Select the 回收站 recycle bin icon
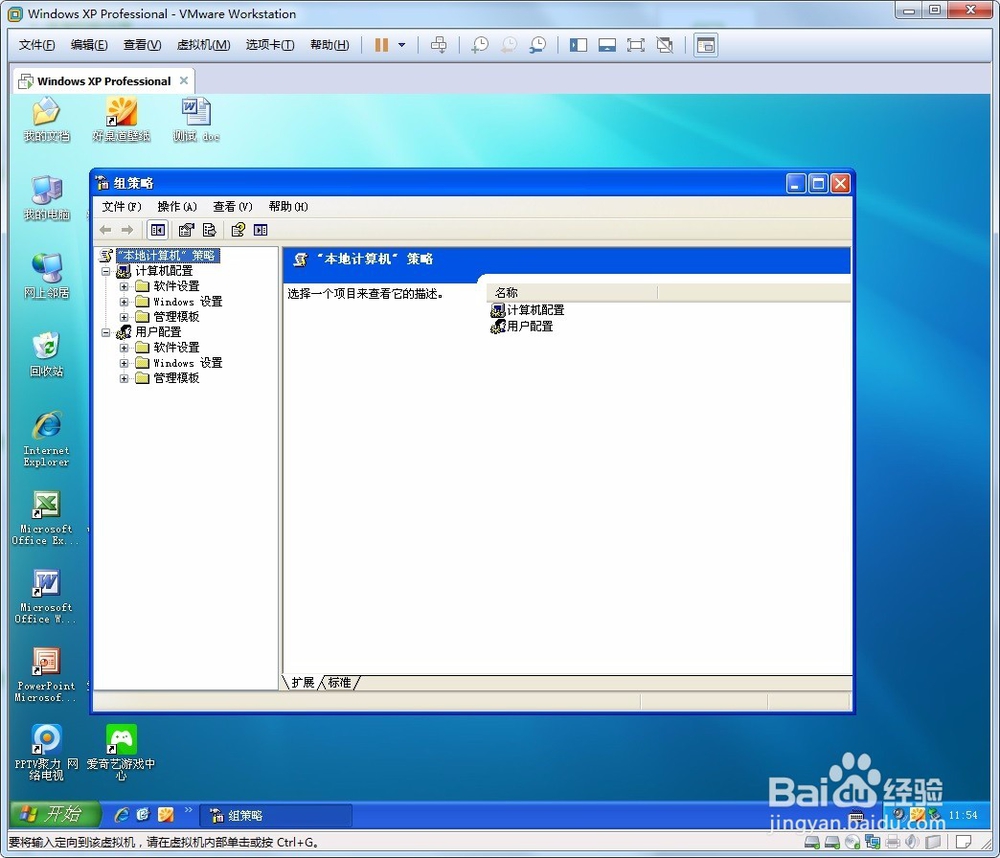Screen dimensions: 1000x858 point(47,355)
